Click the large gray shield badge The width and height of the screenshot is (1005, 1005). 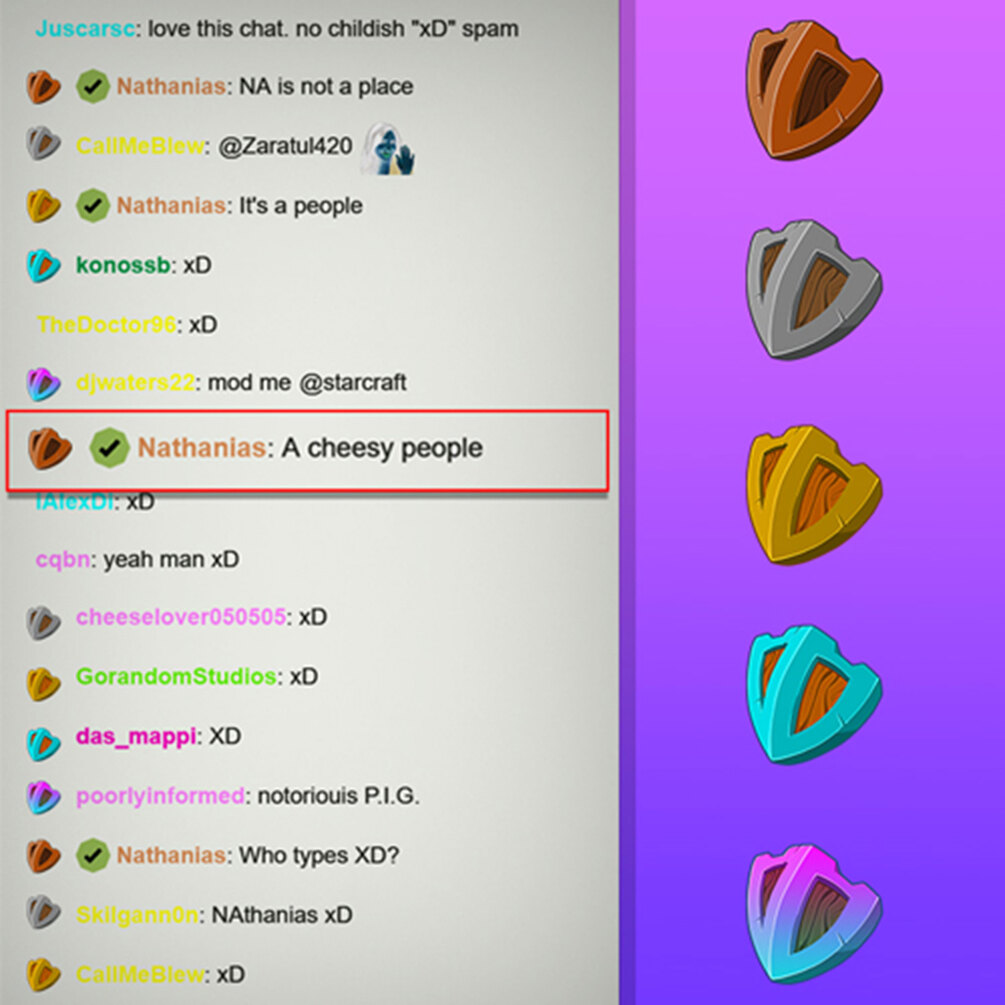pyautogui.click(x=813, y=290)
